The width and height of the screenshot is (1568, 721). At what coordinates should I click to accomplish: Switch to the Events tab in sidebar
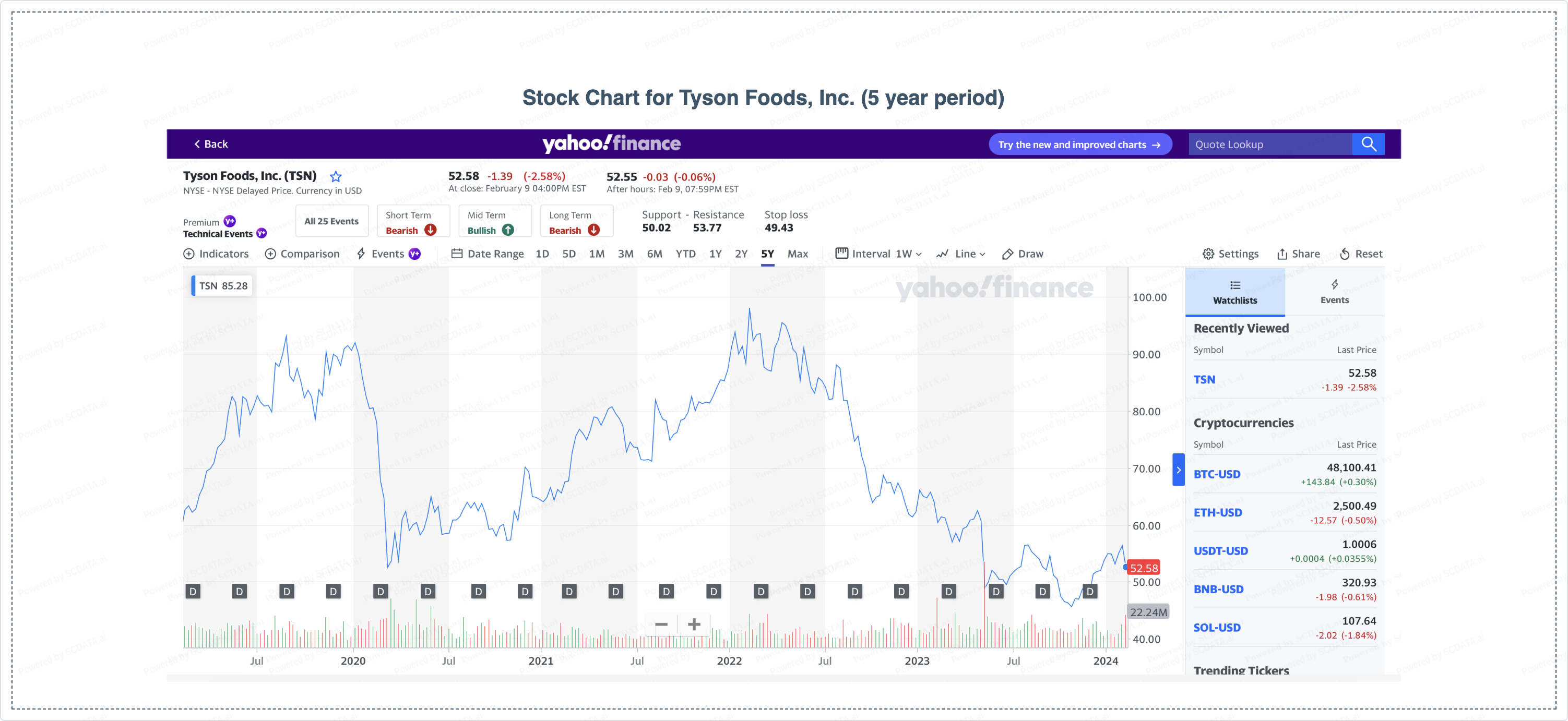pyautogui.click(x=1334, y=292)
